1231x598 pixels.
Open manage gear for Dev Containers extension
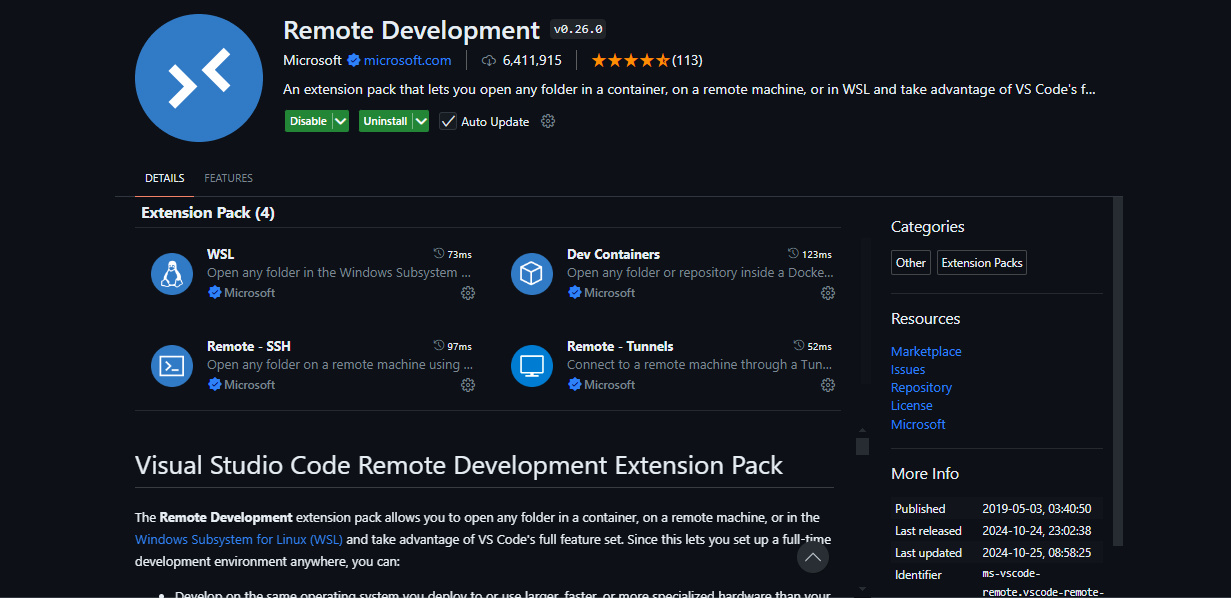828,293
